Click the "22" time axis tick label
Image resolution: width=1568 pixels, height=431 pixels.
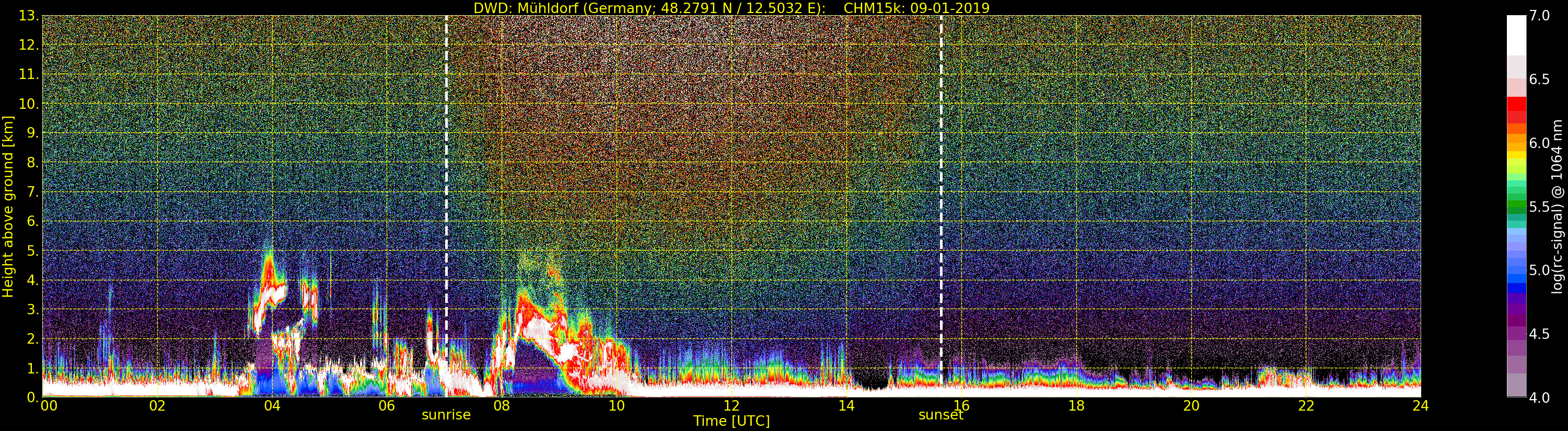[x=1306, y=405]
